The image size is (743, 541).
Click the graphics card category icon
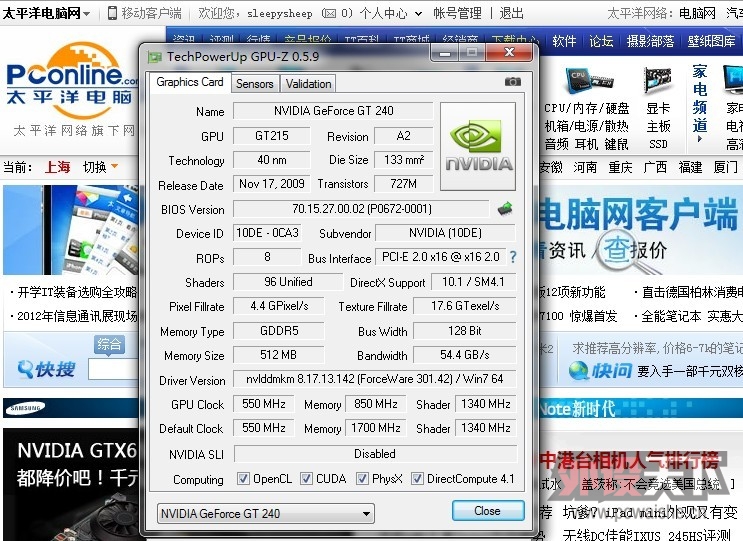(x=657, y=81)
